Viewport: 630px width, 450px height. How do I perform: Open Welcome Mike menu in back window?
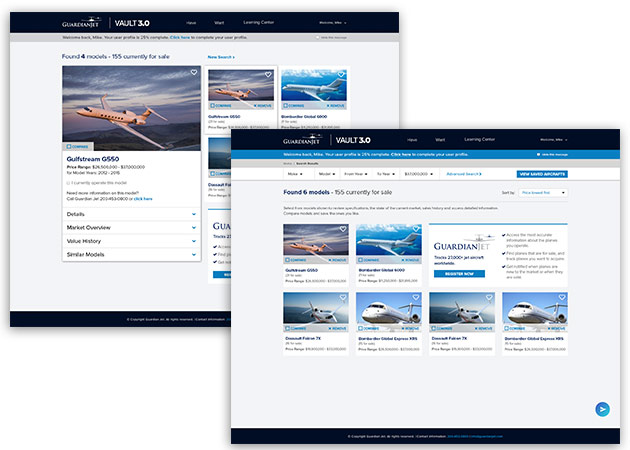point(332,23)
